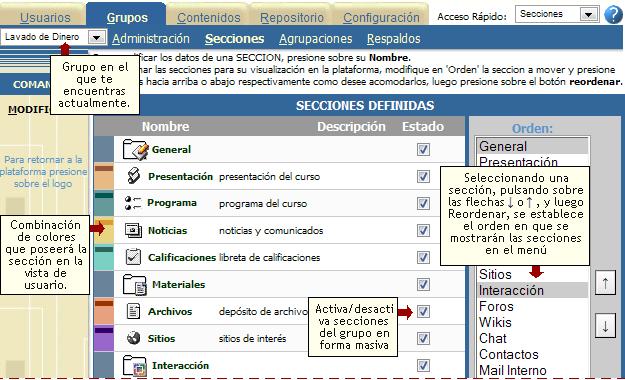Uncheck the Programa section checkbox
Screen dimensions: 625x380
click(x=423, y=203)
